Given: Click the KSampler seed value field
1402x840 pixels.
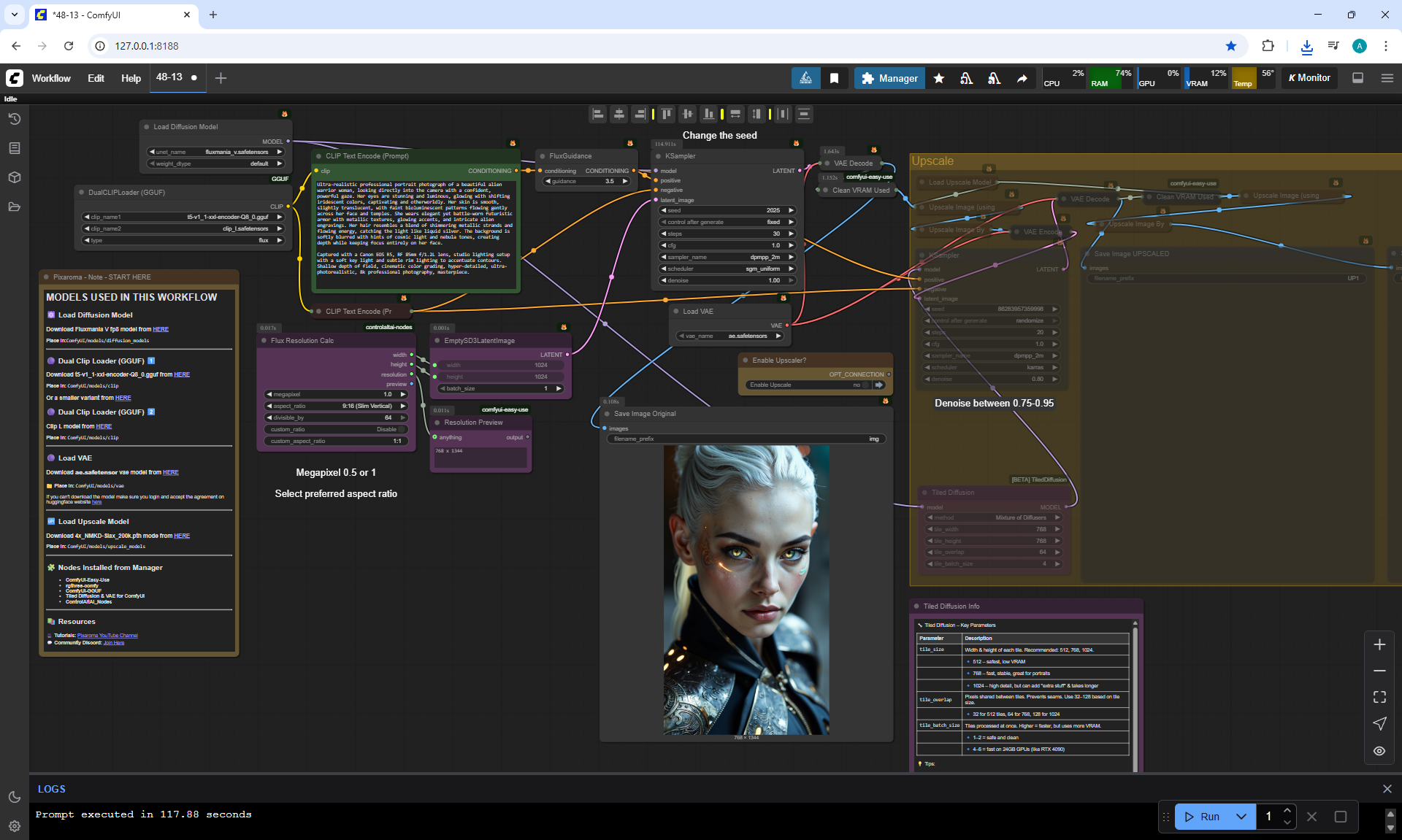Looking at the screenshot, I should pos(727,210).
